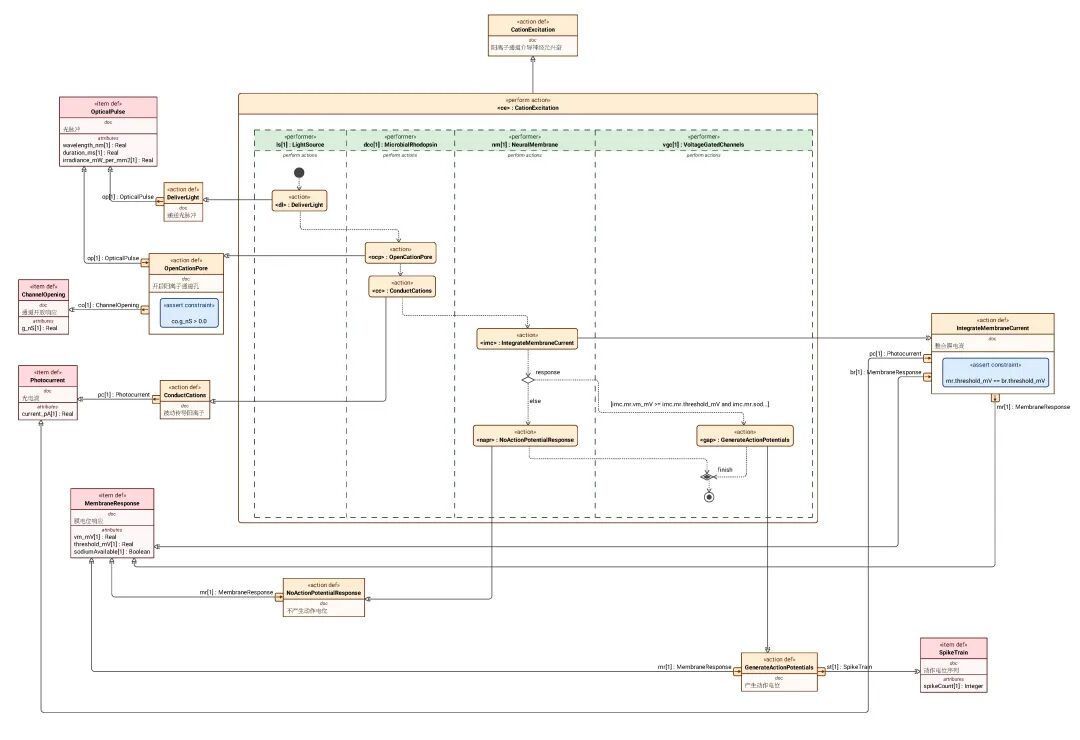Click the br[1] : MembraneResponse input pin

(x=928, y=377)
